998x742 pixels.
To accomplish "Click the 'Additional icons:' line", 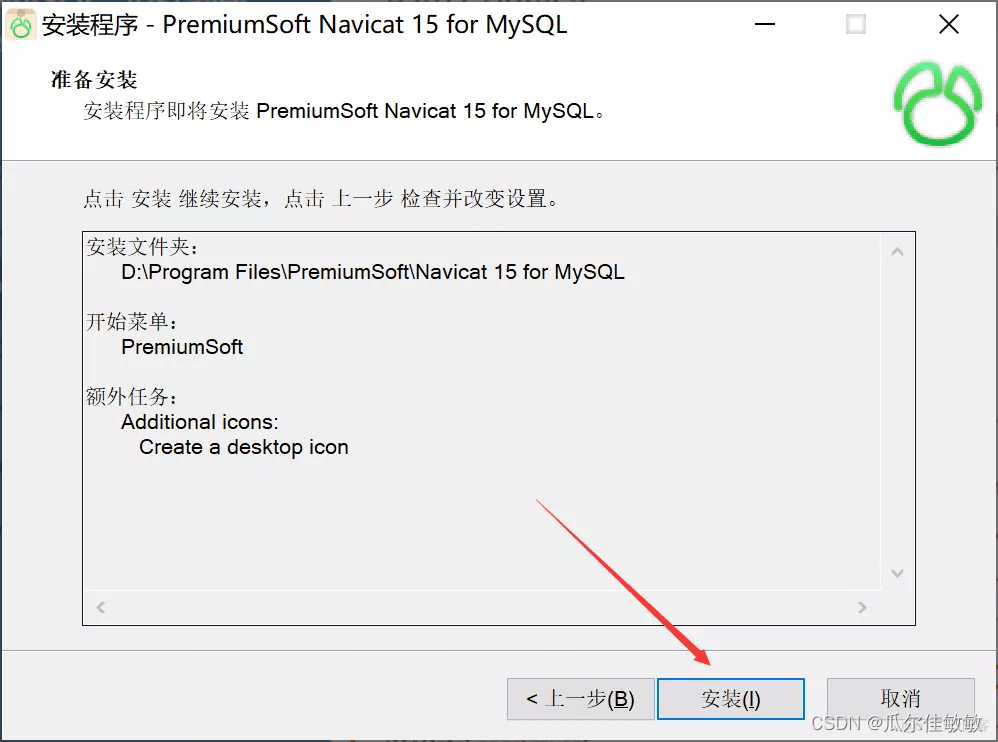I will point(200,422).
